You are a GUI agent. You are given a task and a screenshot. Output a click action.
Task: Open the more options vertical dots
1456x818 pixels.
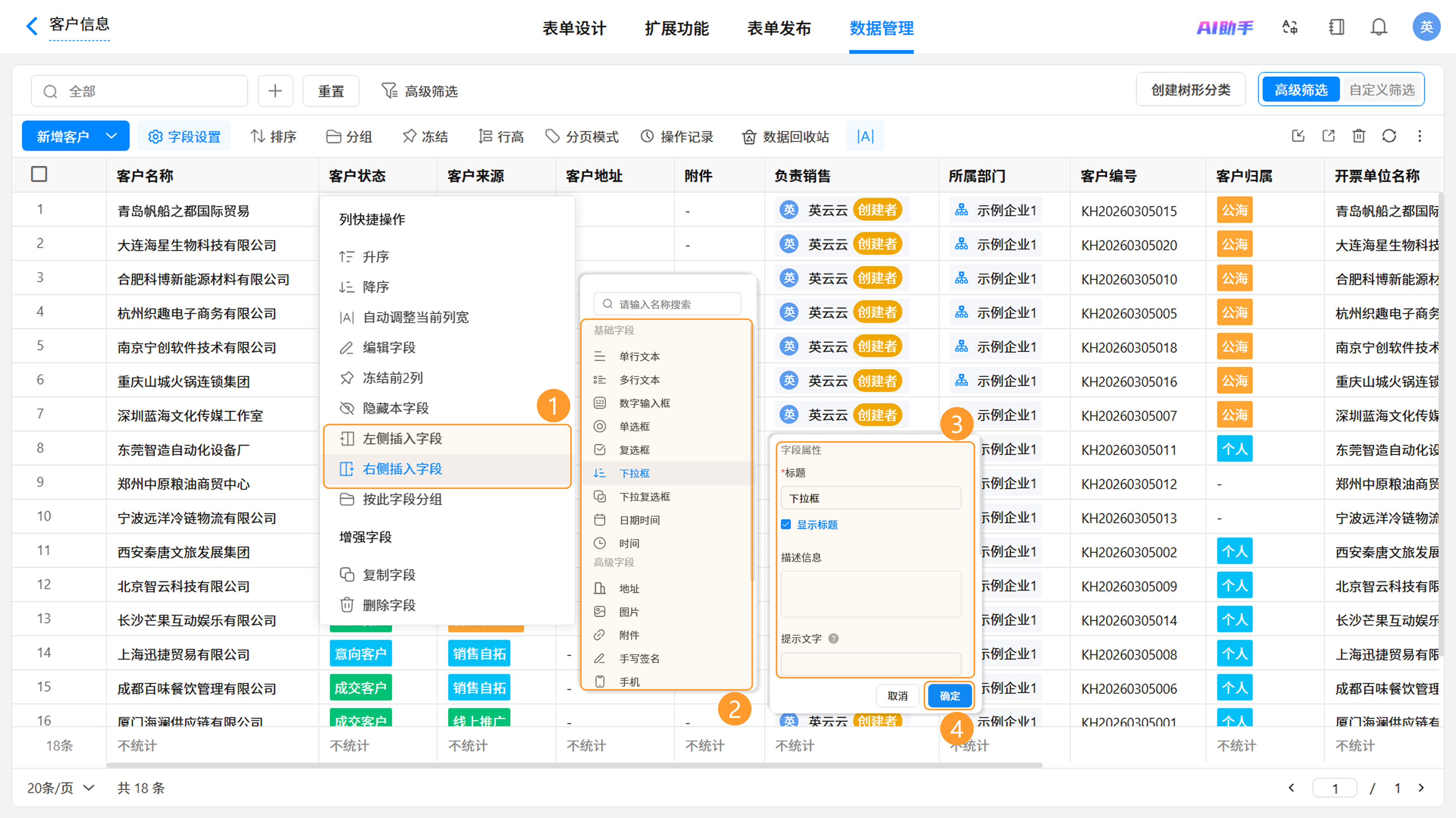pyautogui.click(x=1419, y=136)
